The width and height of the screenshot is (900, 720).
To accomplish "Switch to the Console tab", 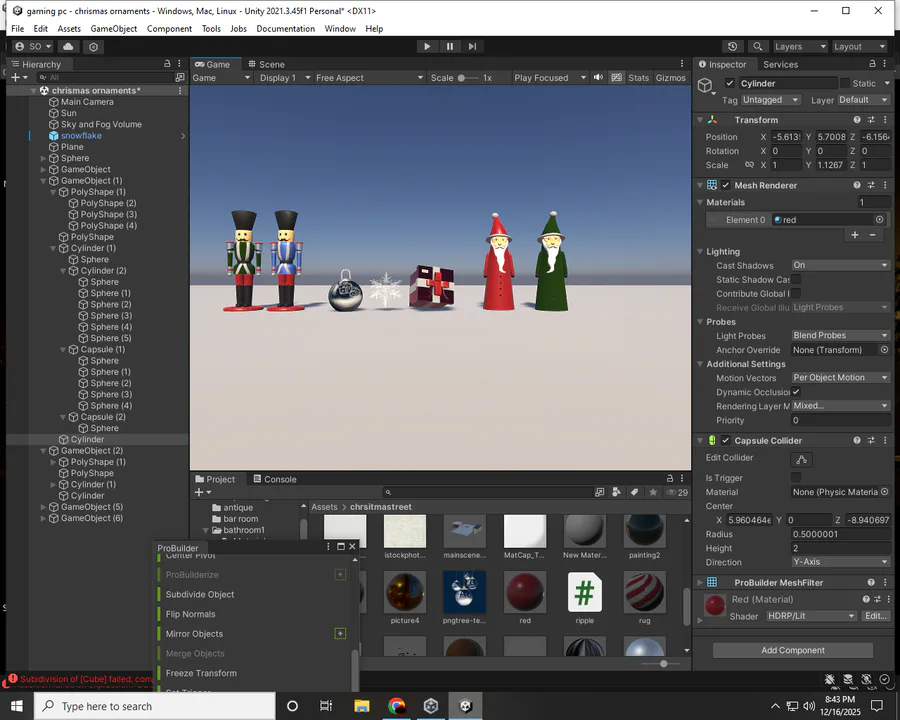I will click(x=275, y=479).
